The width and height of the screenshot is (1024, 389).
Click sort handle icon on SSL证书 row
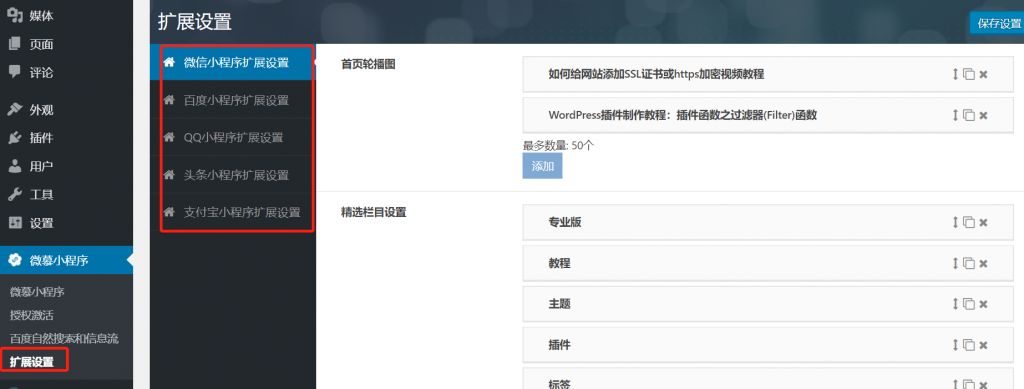955,74
